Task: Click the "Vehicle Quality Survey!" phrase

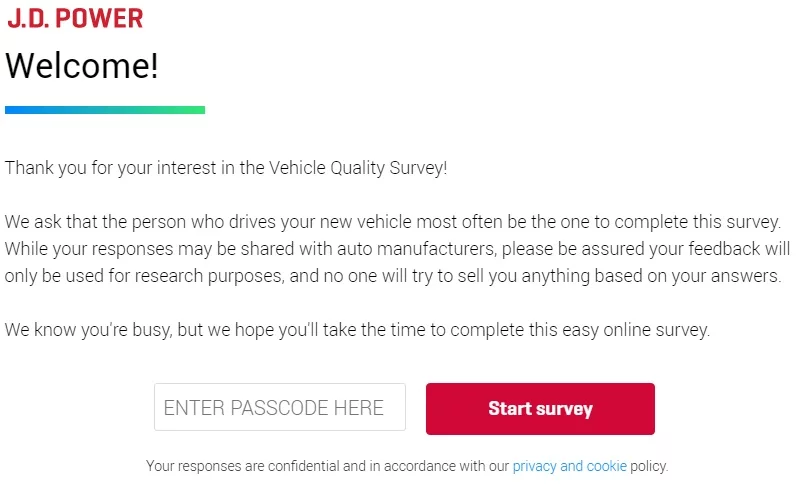Action: coord(358,168)
